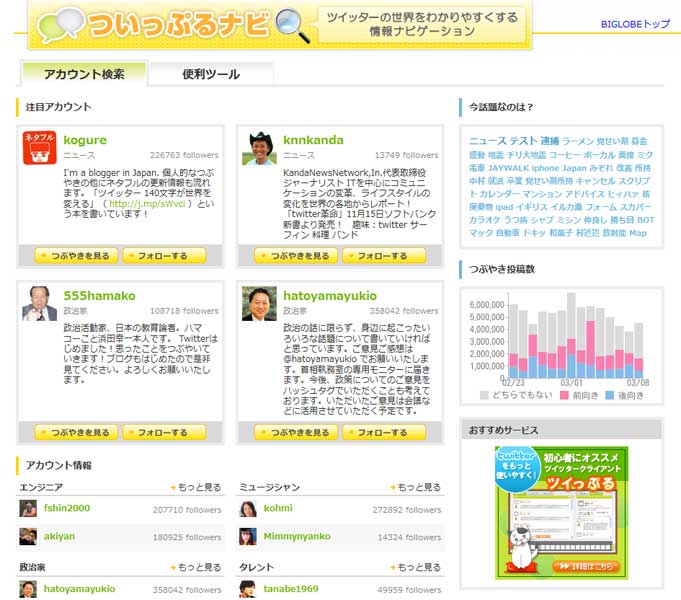Click the ラーメン trending topic link
The image size is (681, 600).
point(577,142)
